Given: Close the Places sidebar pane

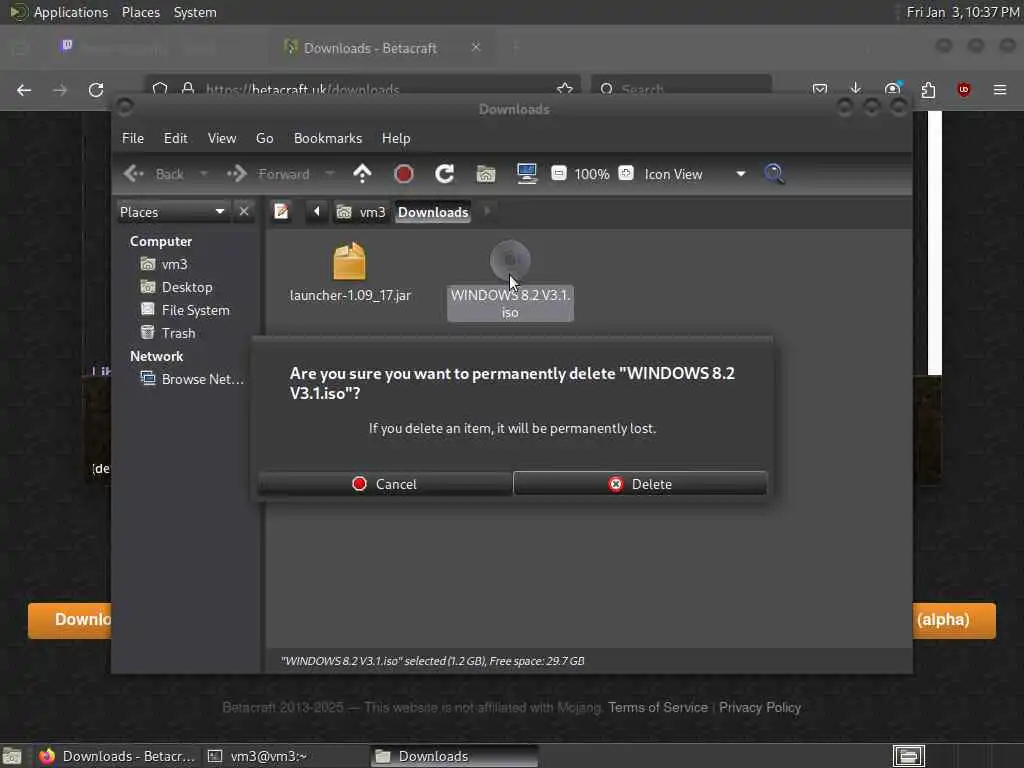Looking at the screenshot, I should pyautogui.click(x=244, y=212).
